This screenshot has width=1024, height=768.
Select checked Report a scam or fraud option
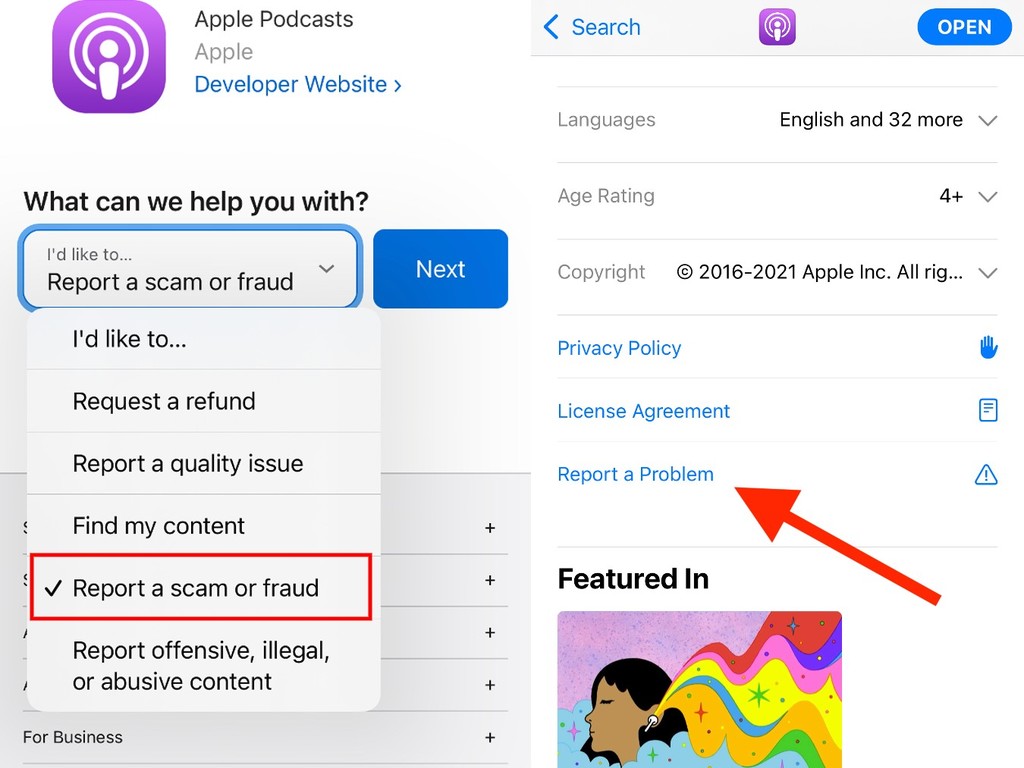201,587
